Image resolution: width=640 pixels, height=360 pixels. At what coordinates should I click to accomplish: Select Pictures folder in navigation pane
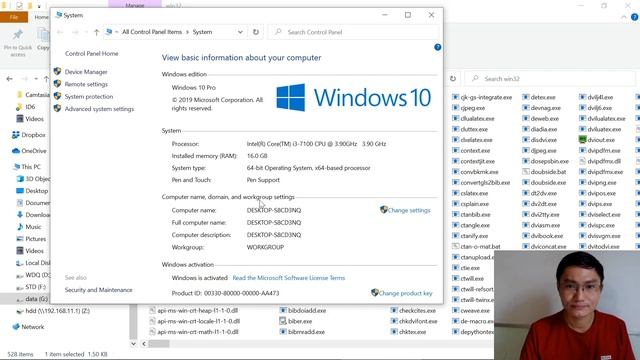(x=31, y=239)
